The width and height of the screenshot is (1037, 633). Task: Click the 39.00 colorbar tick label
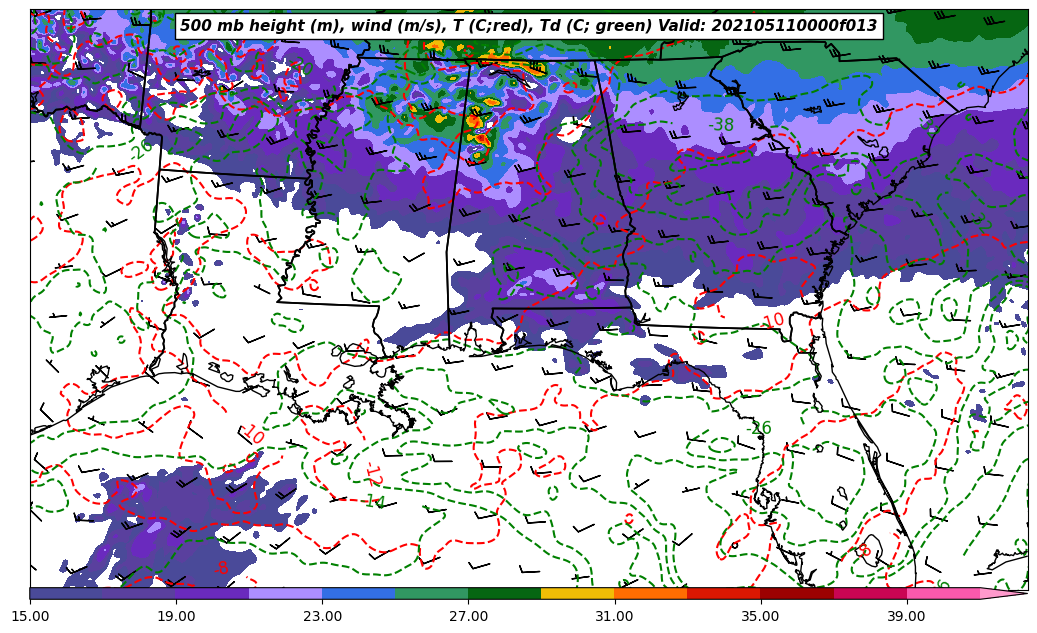tap(906, 616)
